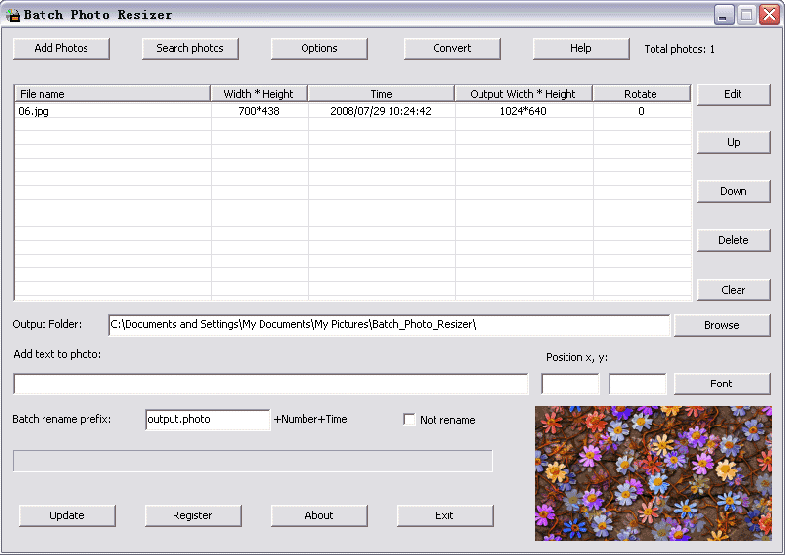
Task: Click the rotate value 0 cell
Action: tap(641, 111)
